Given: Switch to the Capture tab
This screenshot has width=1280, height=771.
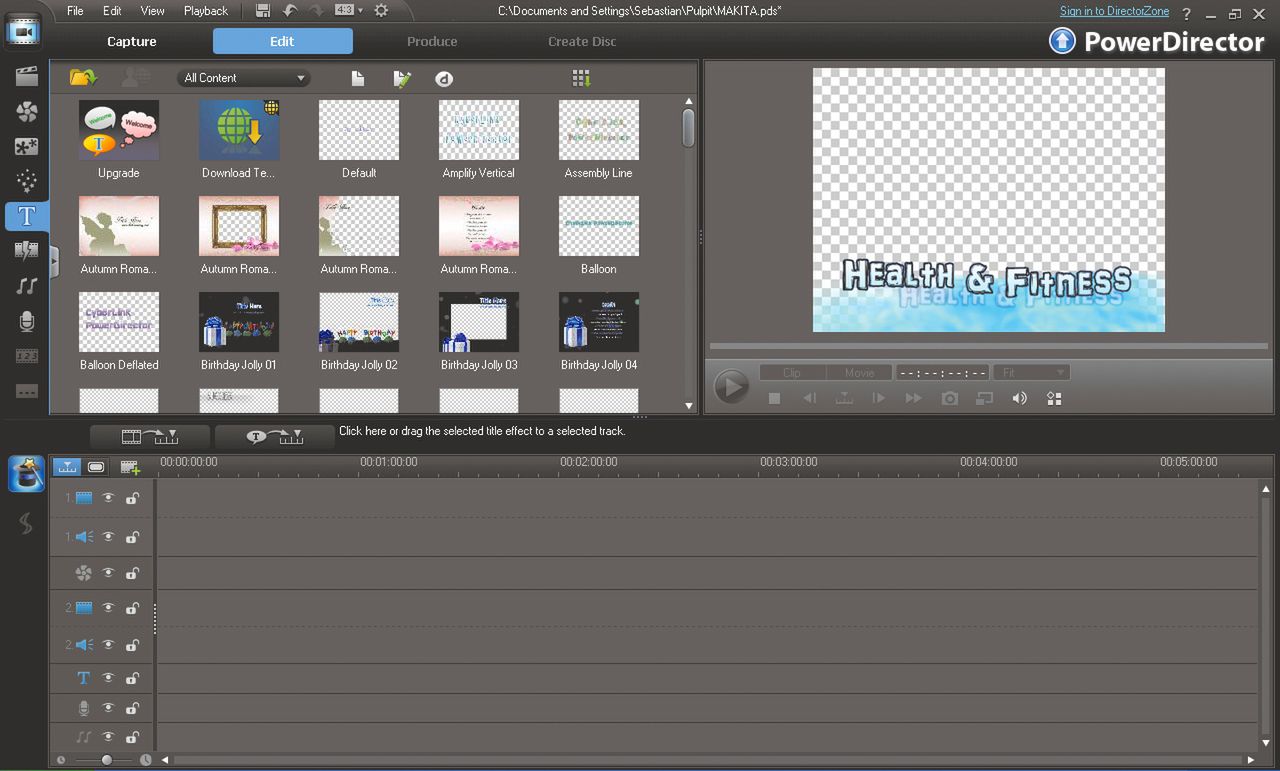Looking at the screenshot, I should pos(132,41).
